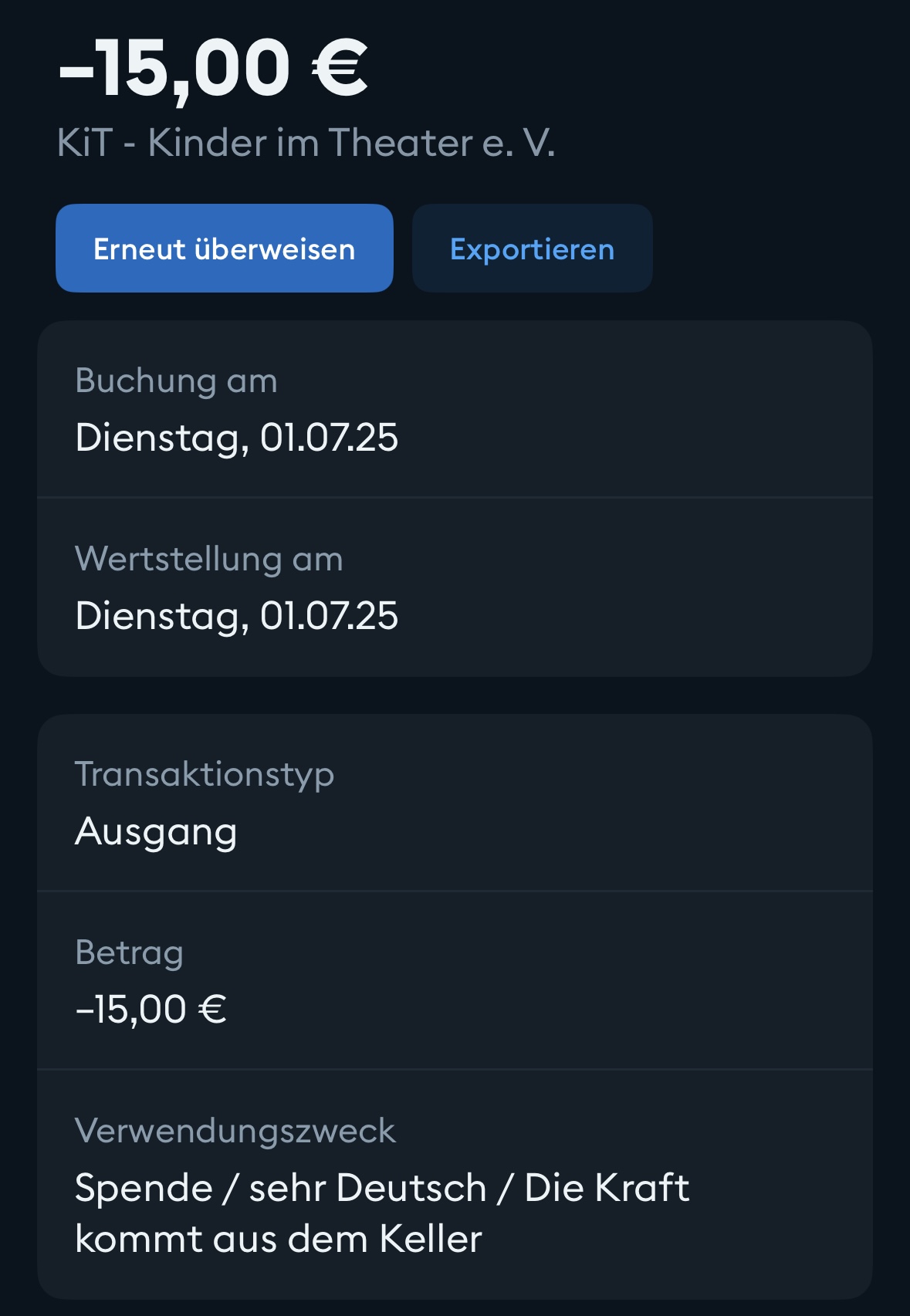Tap the Erneut überweisen button
Viewport: 910px width, 1316px height.
tap(224, 249)
